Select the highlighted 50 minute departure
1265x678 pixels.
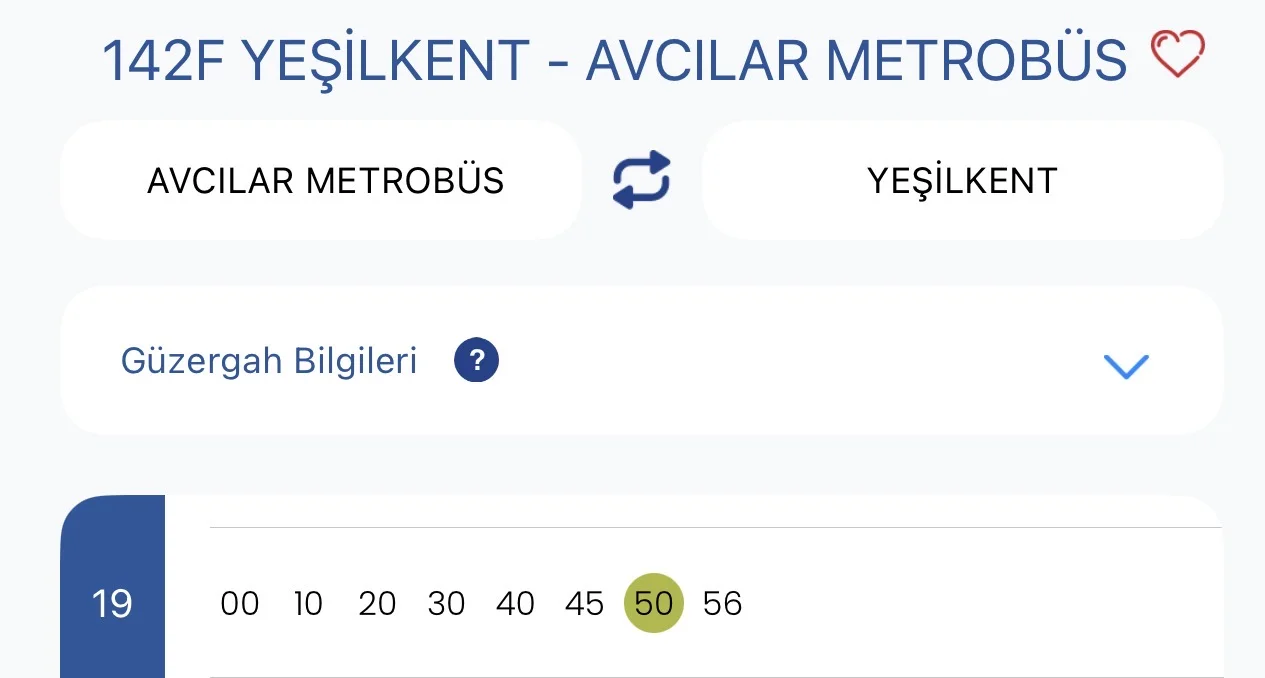pyautogui.click(x=654, y=604)
